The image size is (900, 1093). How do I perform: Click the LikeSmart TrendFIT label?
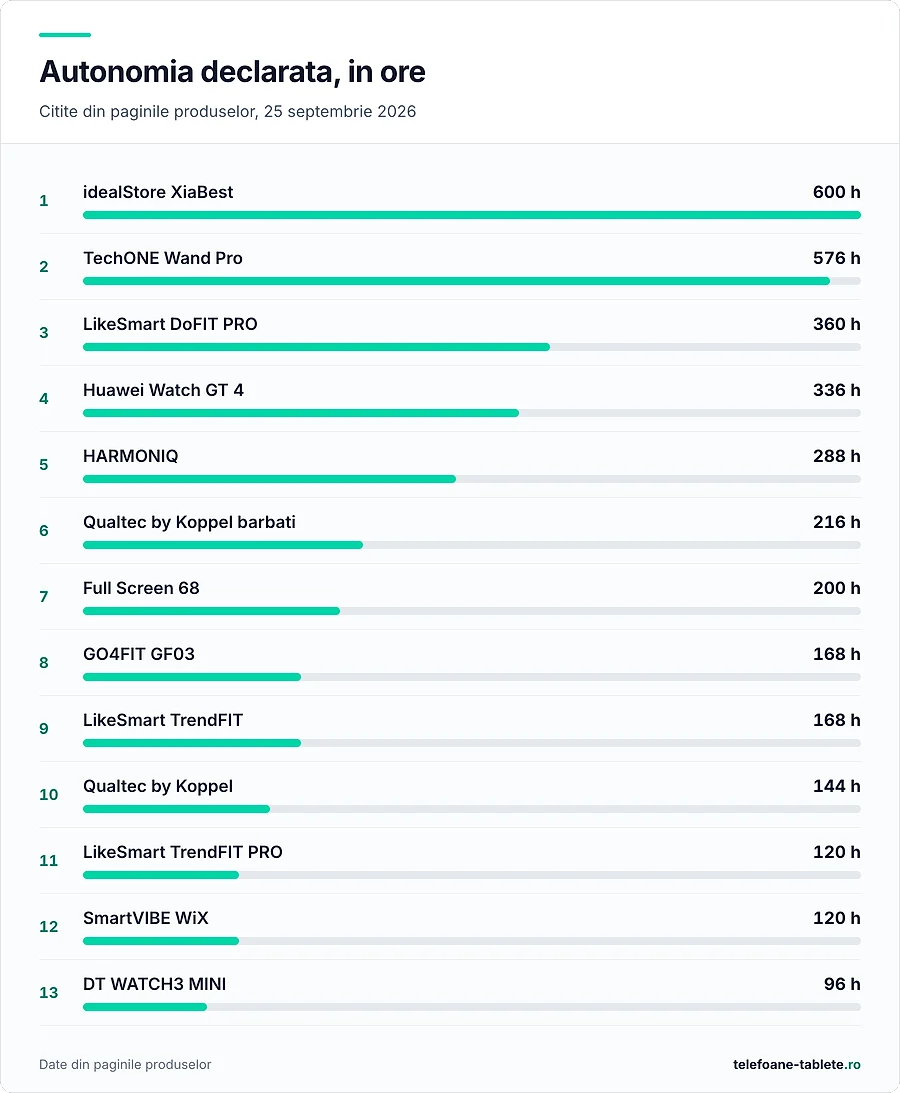click(162, 720)
